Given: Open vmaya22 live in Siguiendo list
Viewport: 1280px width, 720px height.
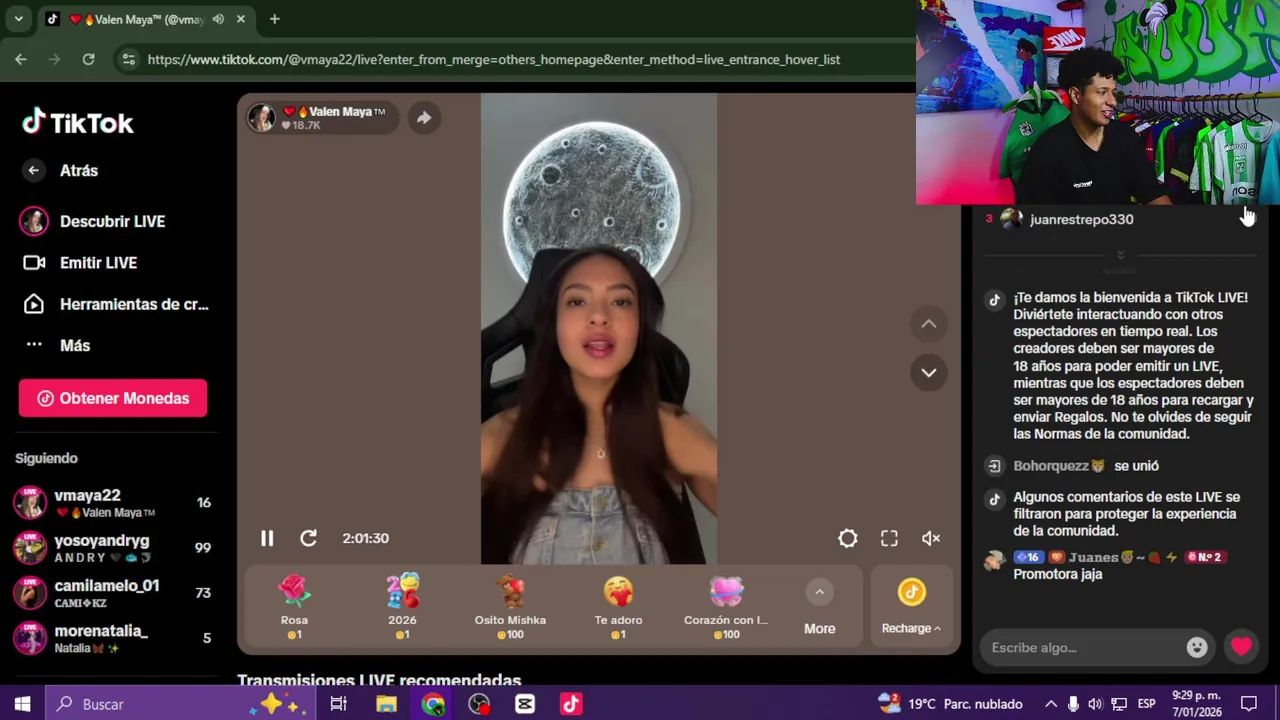Looking at the screenshot, I should (113, 503).
